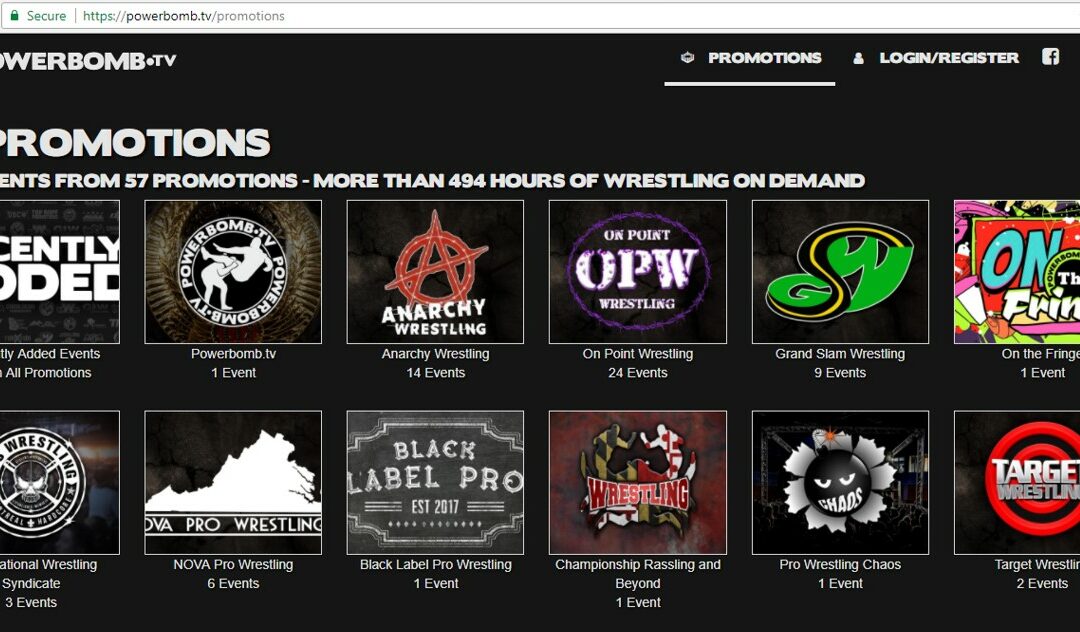
Task: Click the On the Fringe colorful thumbnail
Action: [1017, 272]
